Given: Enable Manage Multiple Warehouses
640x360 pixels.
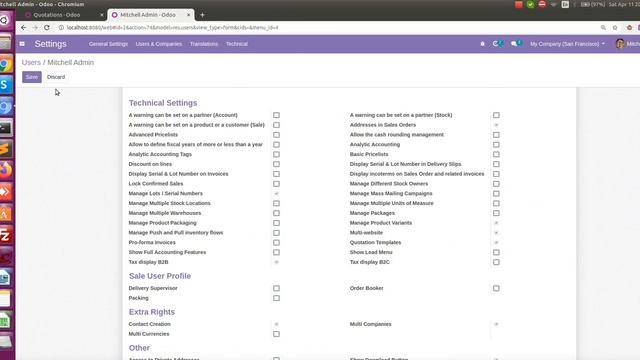Looking at the screenshot, I should click(x=276, y=213).
